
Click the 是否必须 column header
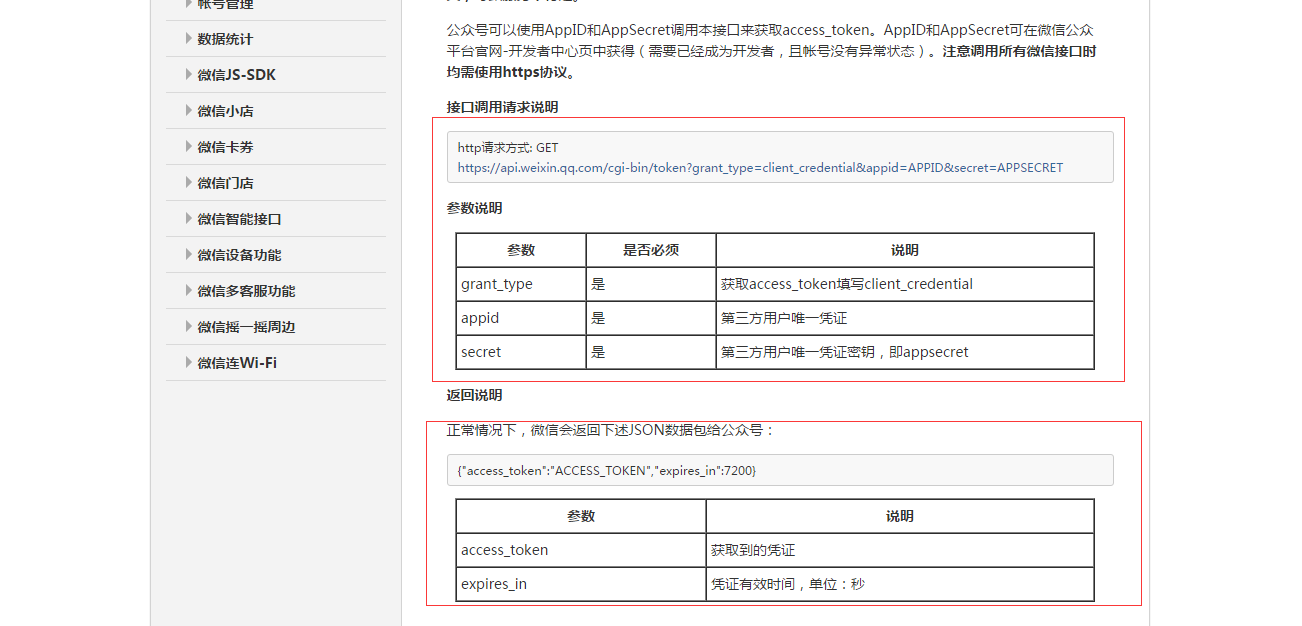tap(651, 250)
